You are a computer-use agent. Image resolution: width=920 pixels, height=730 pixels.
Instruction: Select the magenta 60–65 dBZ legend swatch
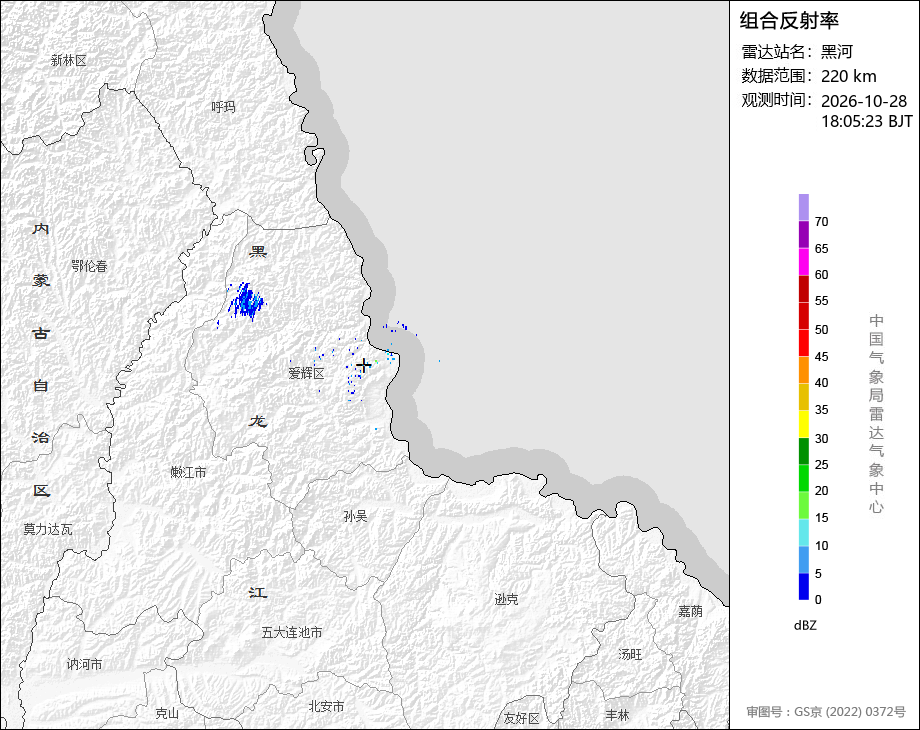pos(804,261)
